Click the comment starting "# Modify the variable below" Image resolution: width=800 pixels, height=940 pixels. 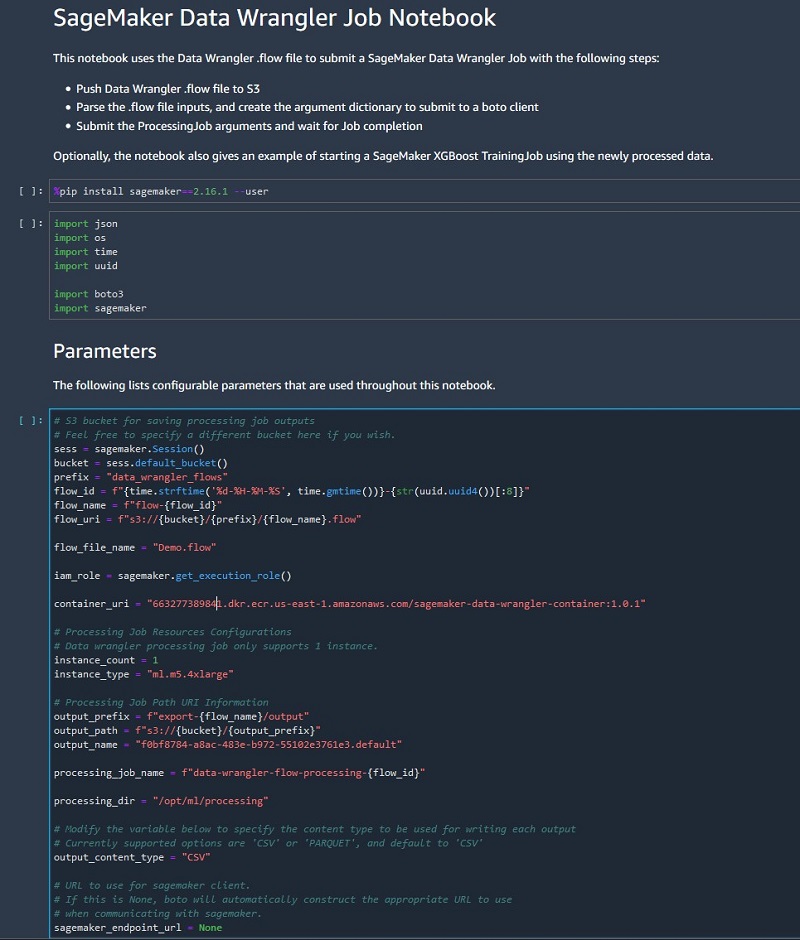pos(315,829)
